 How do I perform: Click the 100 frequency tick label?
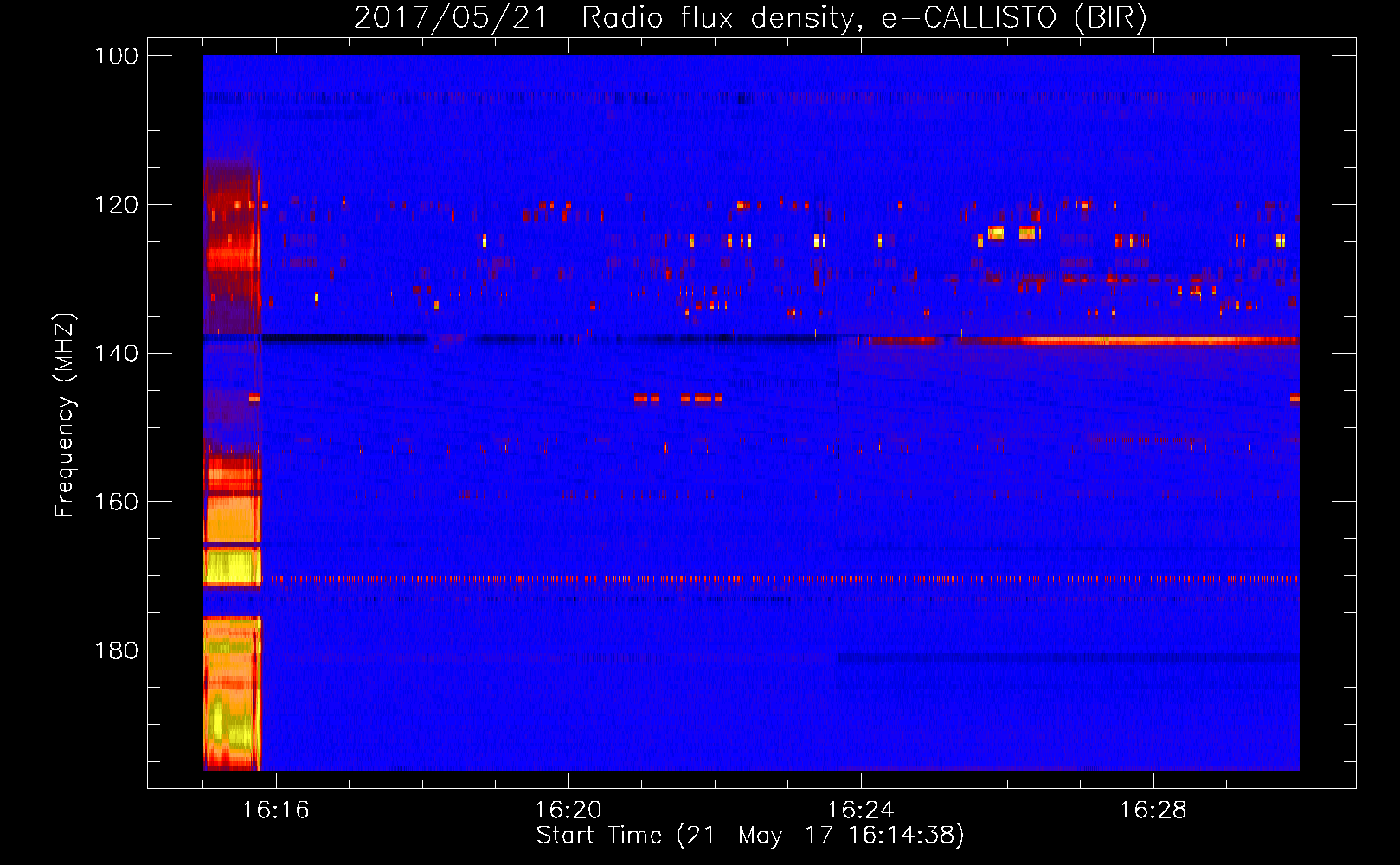(x=117, y=56)
